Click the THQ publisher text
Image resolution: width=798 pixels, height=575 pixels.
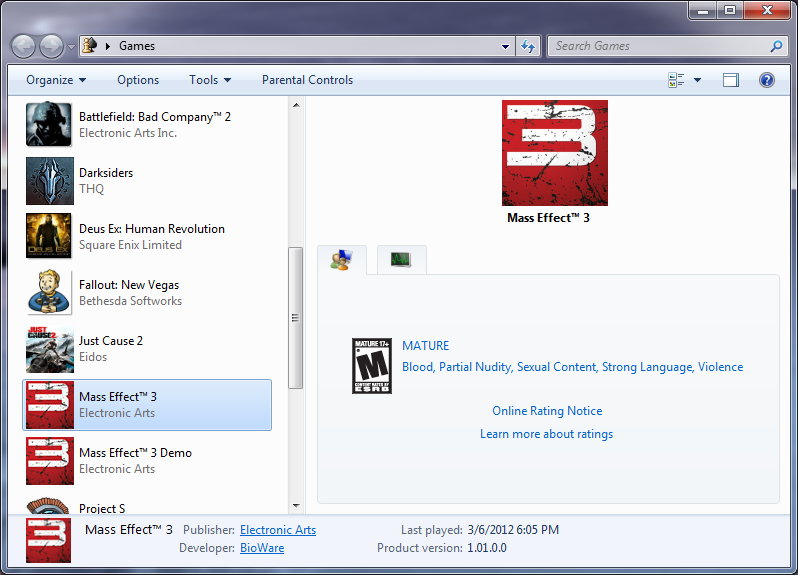pyautogui.click(x=92, y=189)
